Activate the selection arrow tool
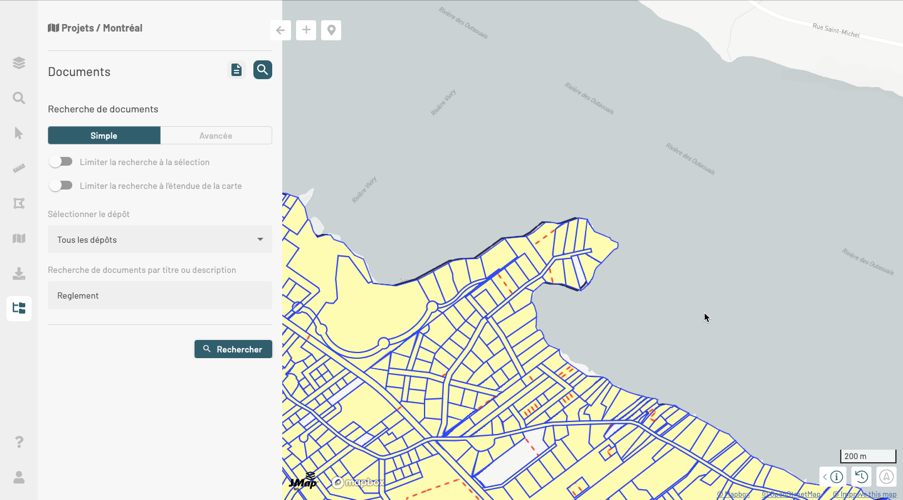Image resolution: width=903 pixels, height=500 pixels. [19, 133]
